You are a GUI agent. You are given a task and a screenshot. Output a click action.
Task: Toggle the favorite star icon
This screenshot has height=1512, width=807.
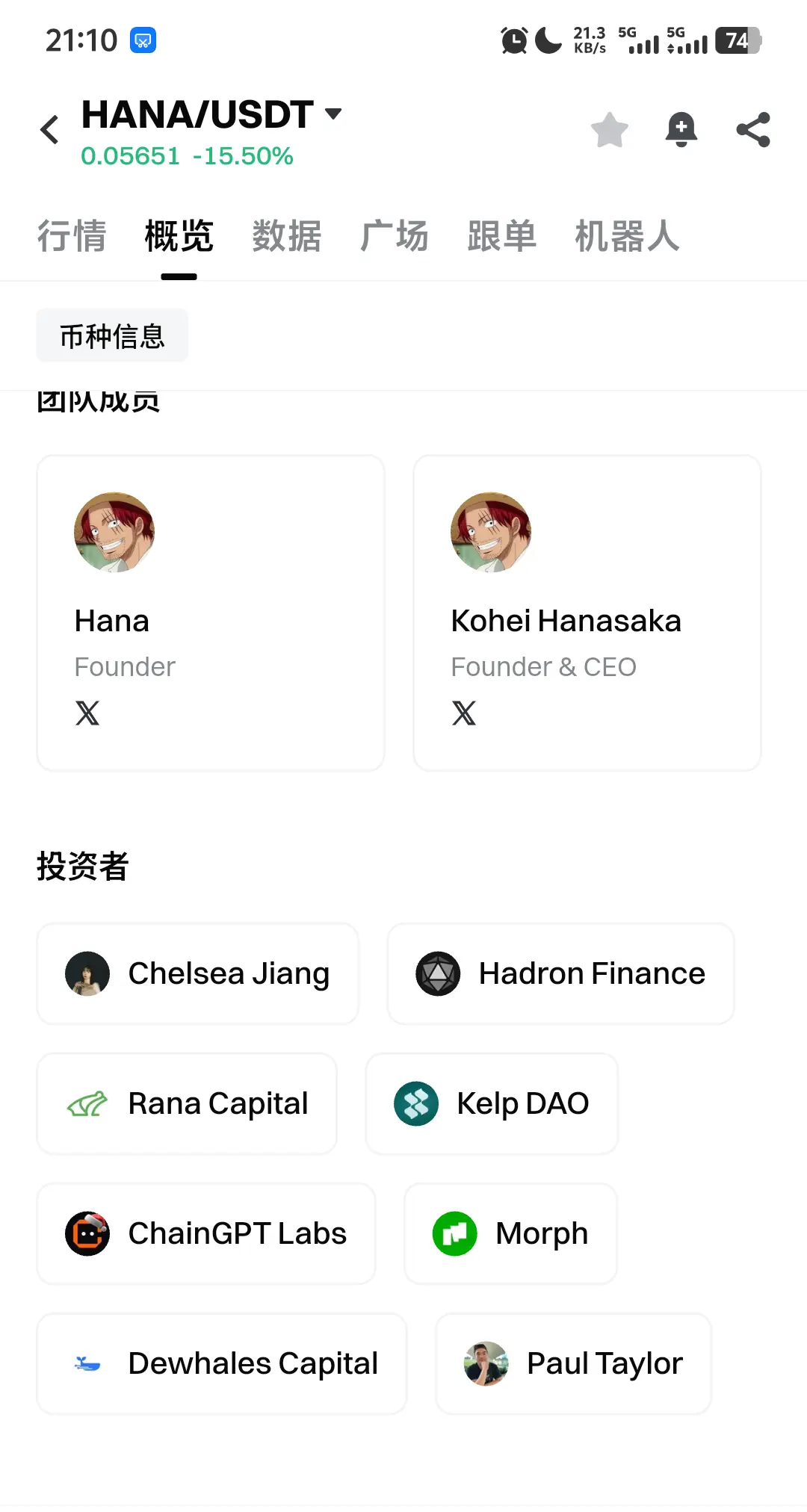(x=610, y=130)
